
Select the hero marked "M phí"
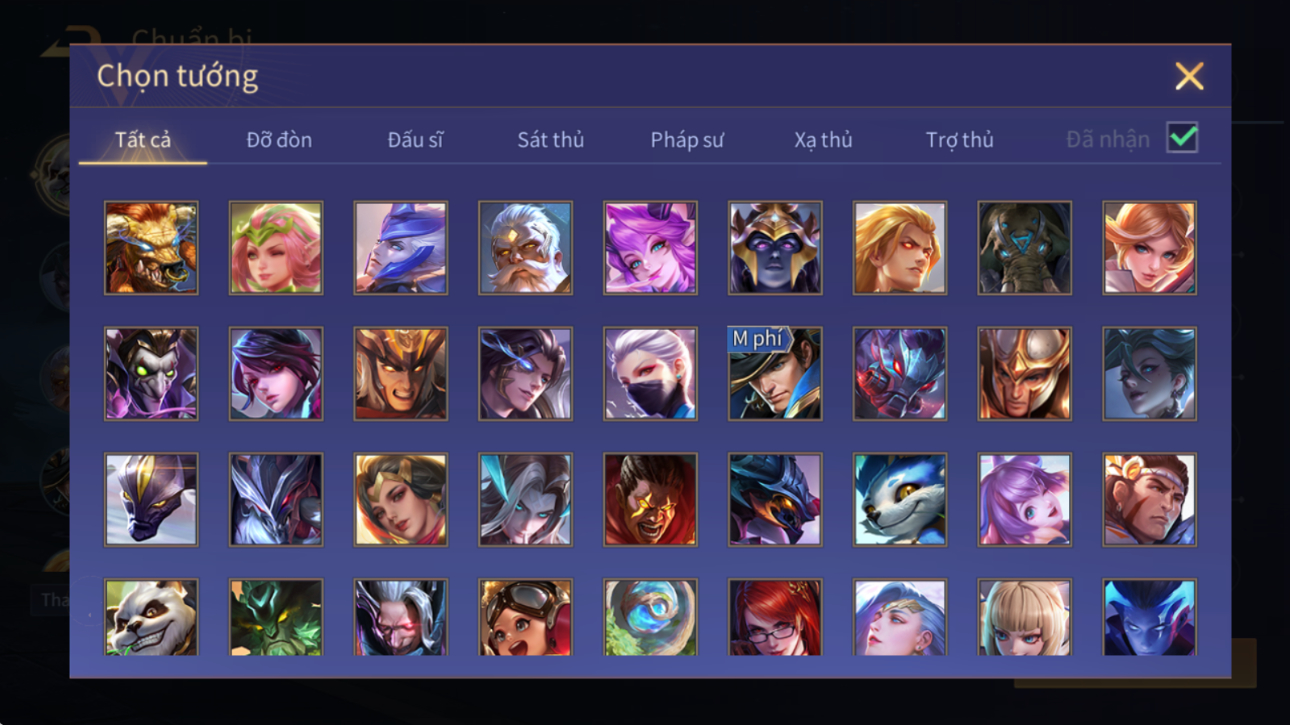click(x=775, y=374)
